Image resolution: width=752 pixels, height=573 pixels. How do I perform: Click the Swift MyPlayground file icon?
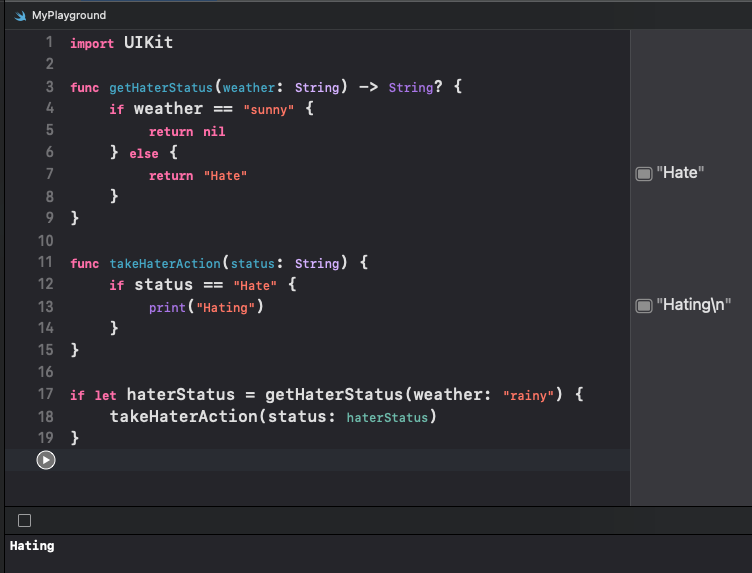(20, 16)
